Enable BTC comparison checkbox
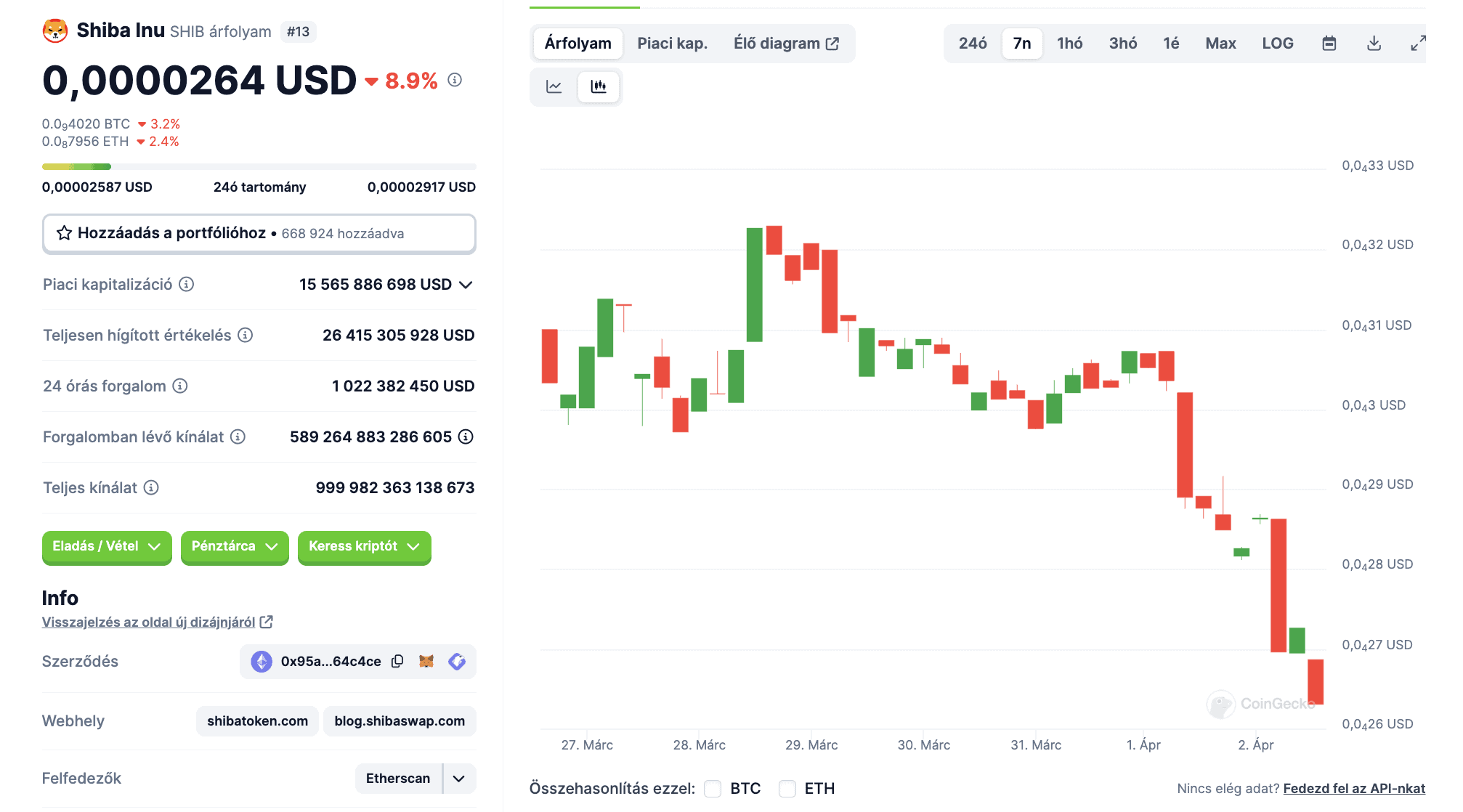Viewport: 1463px width, 812px height. [713, 789]
